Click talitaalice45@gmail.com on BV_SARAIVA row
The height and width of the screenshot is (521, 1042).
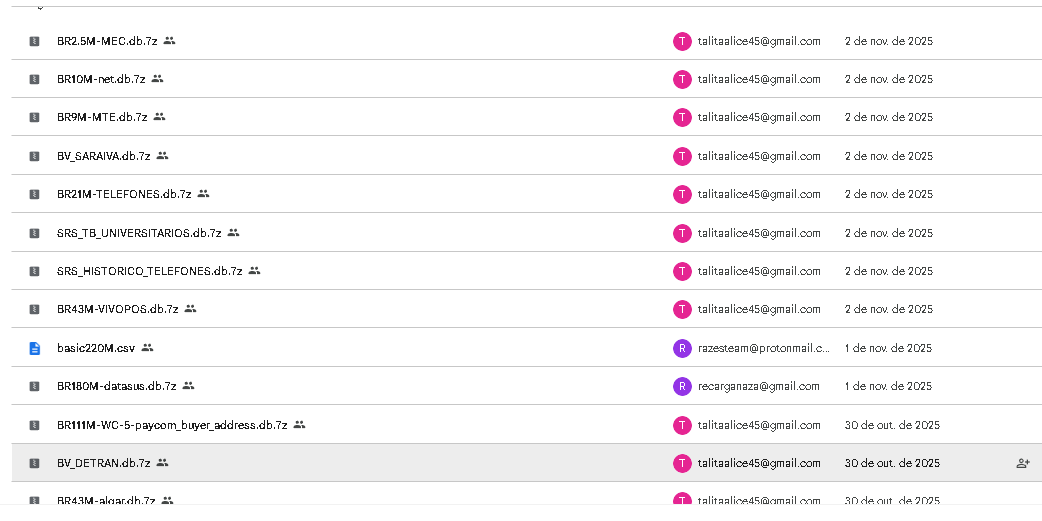(x=759, y=156)
